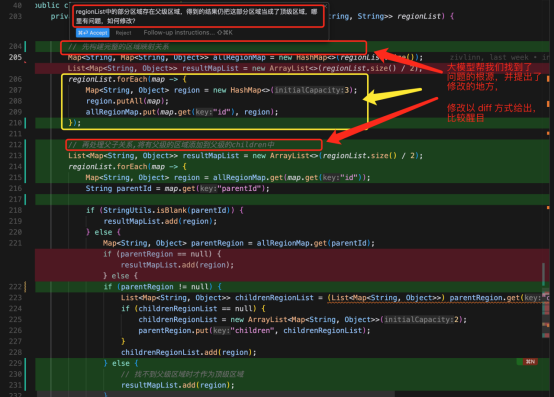Click line number 217 in the gutter
This screenshot has width=554, height=397.
pos(15,199)
